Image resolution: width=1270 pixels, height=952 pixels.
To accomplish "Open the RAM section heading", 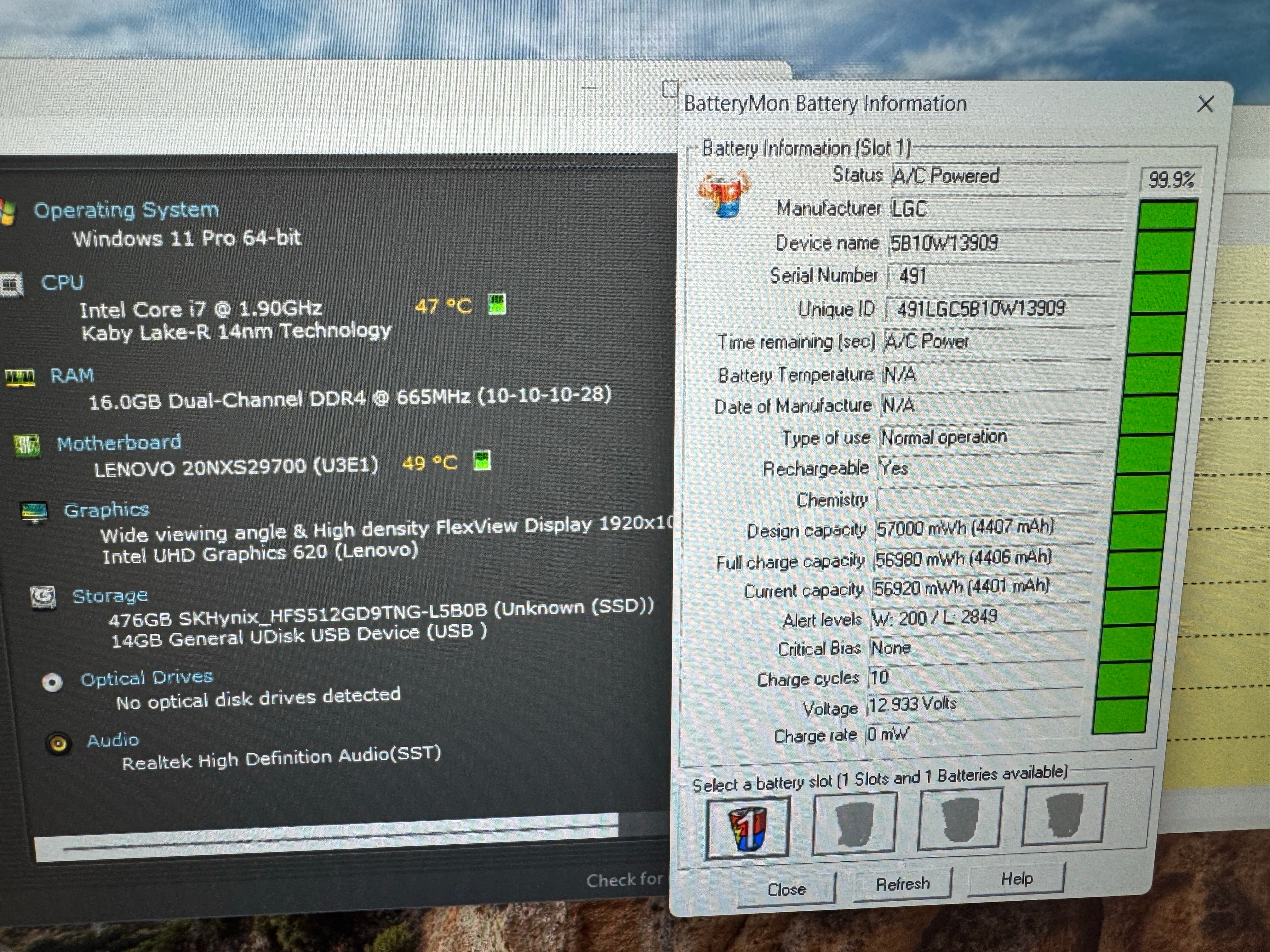I will point(72,375).
